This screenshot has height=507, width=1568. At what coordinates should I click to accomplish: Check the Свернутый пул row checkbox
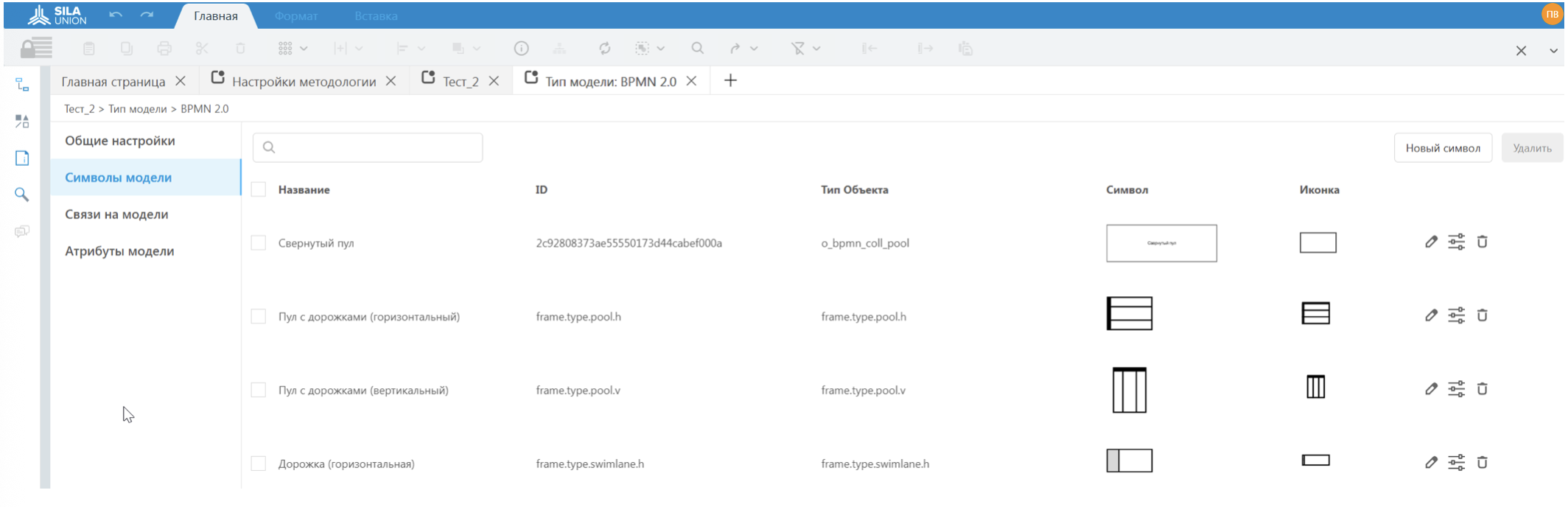point(258,243)
